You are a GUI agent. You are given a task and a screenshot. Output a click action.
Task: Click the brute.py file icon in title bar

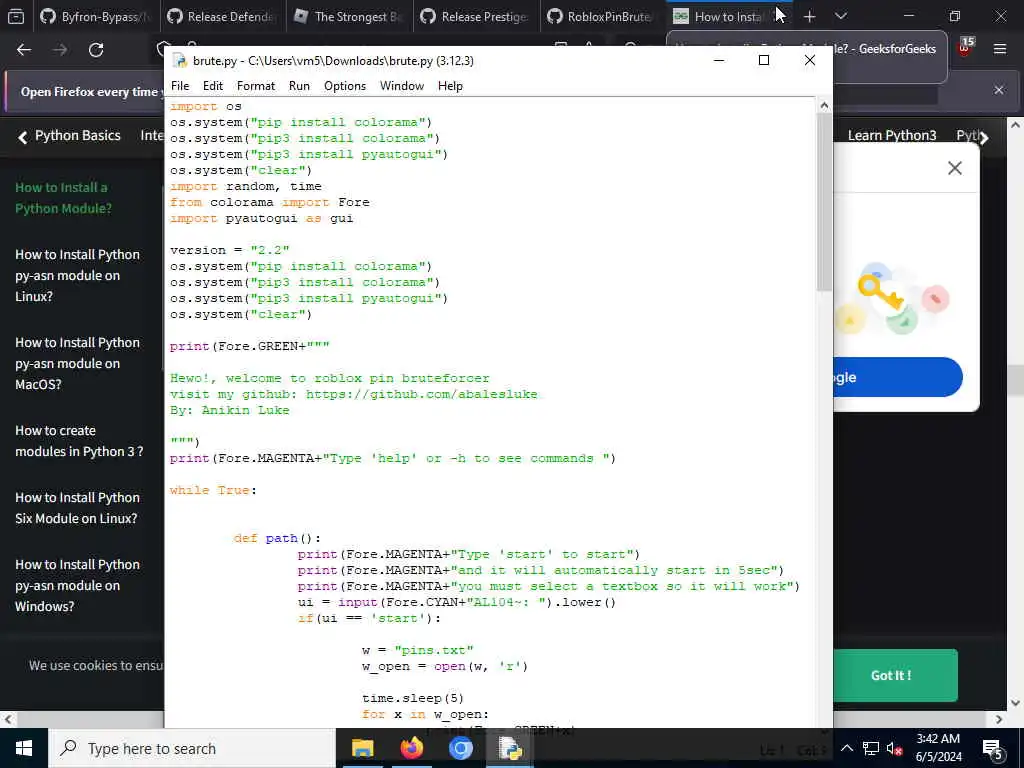click(x=180, y=61)
